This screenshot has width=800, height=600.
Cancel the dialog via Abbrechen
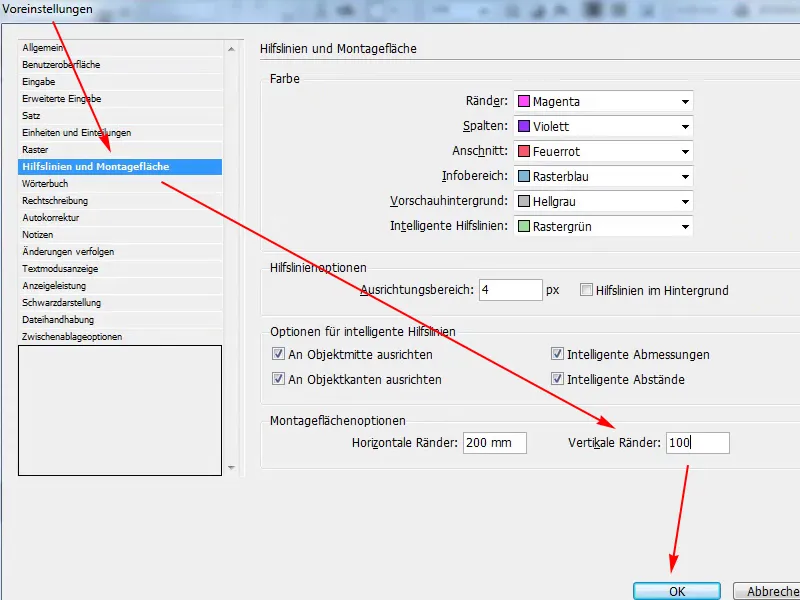768,590
